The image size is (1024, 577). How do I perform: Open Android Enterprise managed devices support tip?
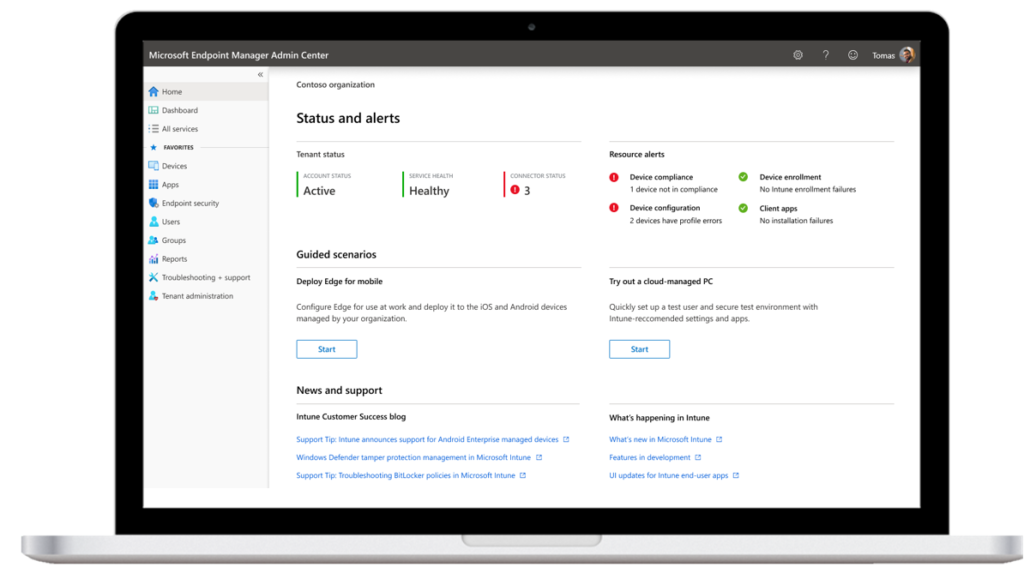click(x=427, y=439)
